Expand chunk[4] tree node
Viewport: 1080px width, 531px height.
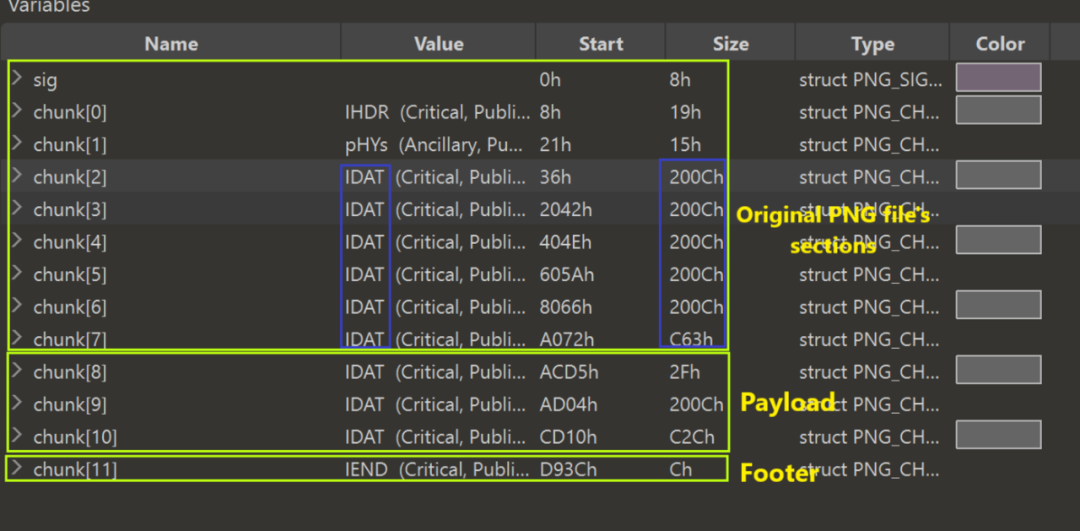(x=18, y=241)
